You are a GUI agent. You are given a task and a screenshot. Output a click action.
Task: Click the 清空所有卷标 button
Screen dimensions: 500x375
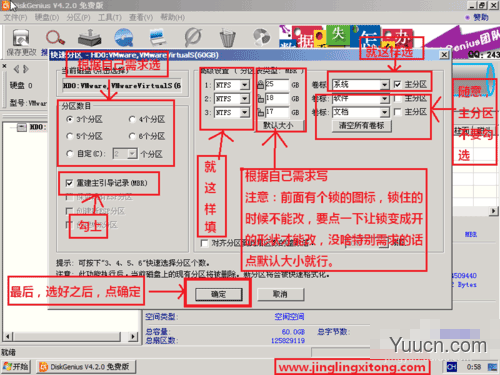coord(362,126)
